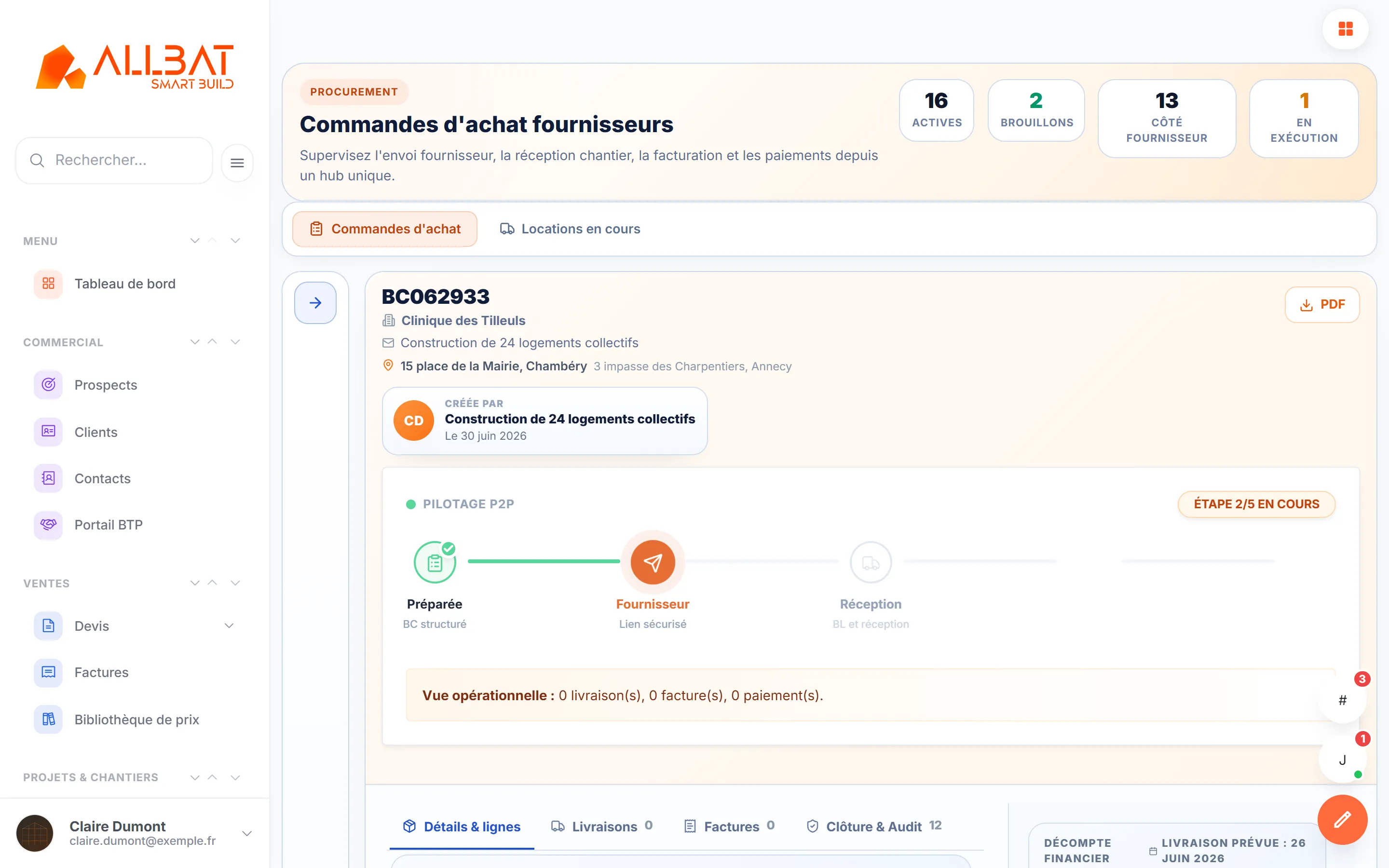The width and height of the screenshot is (1389, 868).
Task: Click Claire Dumont profile photo
Action: [x=35, y=833]
